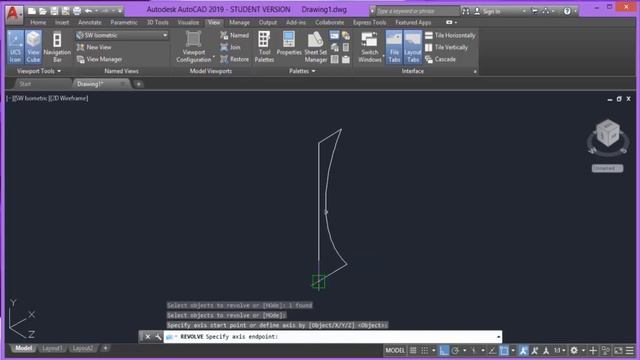Switch to the Insert ribbon tab

(62, 22)
